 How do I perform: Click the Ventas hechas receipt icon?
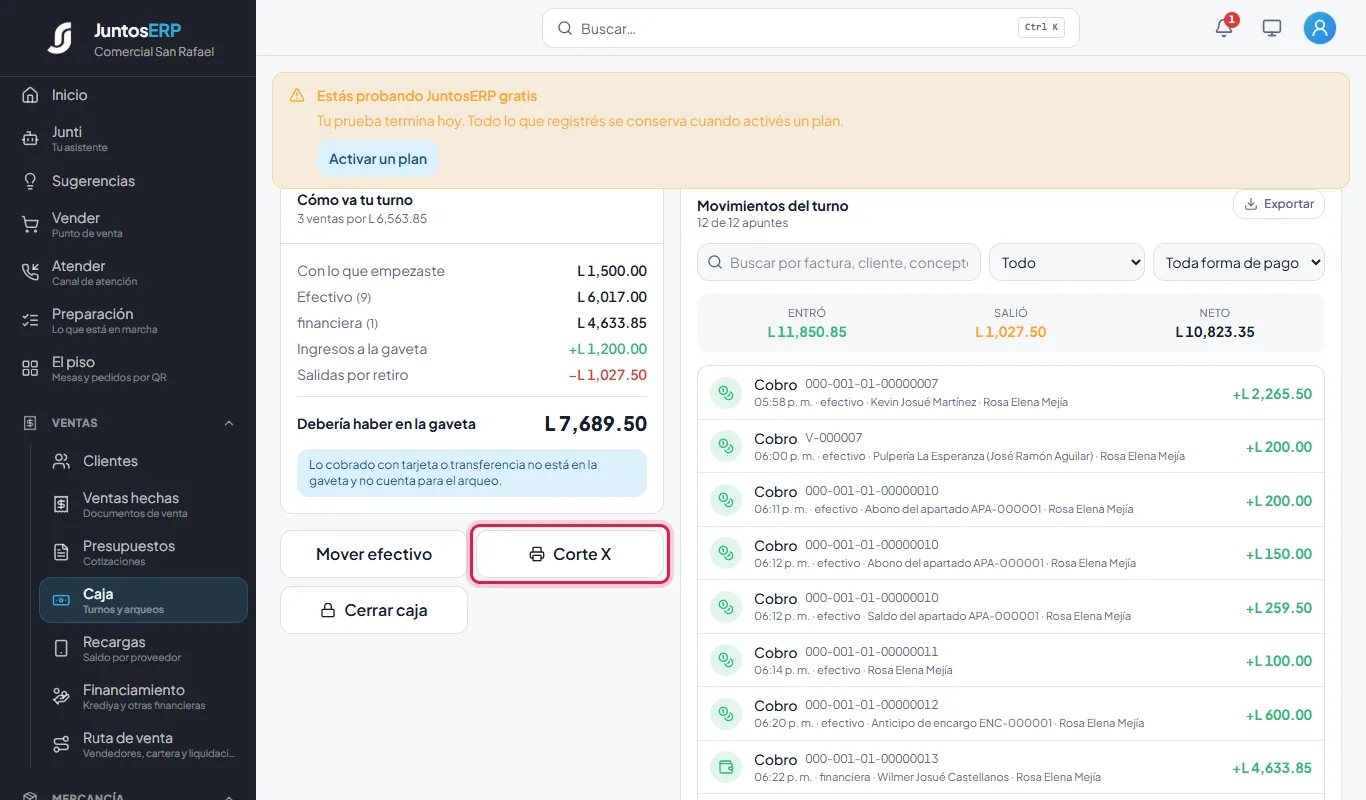(61, 505)
